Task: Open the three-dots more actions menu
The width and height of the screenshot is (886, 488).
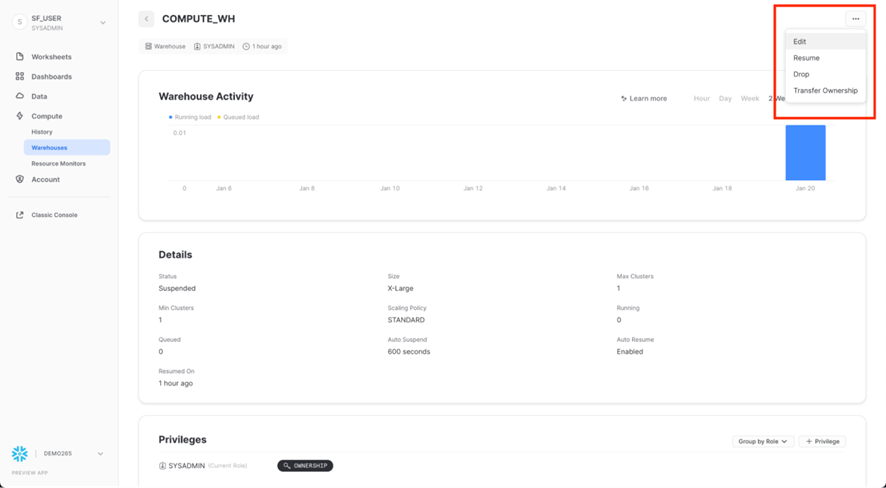Action: [x=855, y=19]
